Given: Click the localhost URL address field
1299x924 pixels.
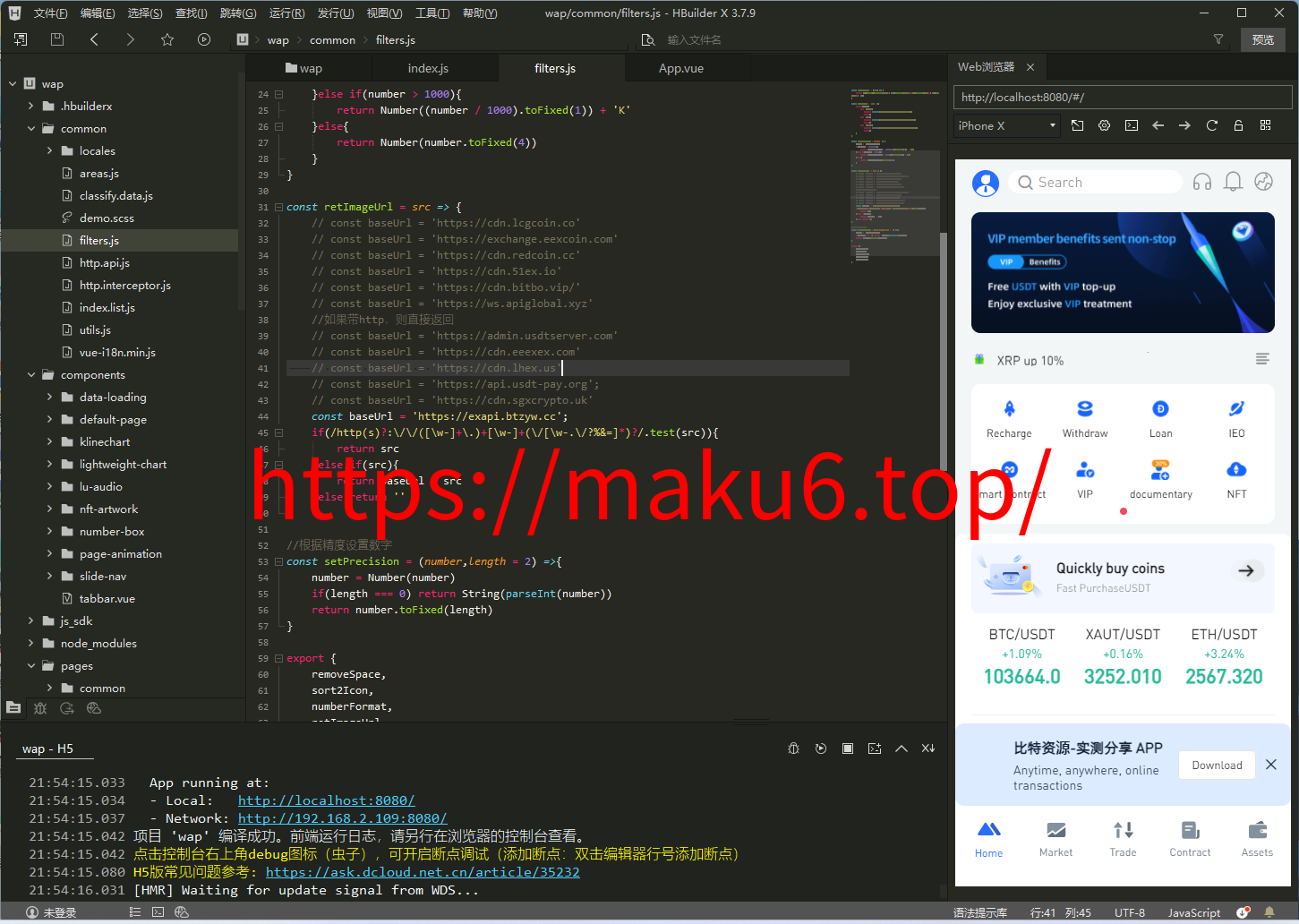Looking at the screenshot, I should pos(1123,97).
